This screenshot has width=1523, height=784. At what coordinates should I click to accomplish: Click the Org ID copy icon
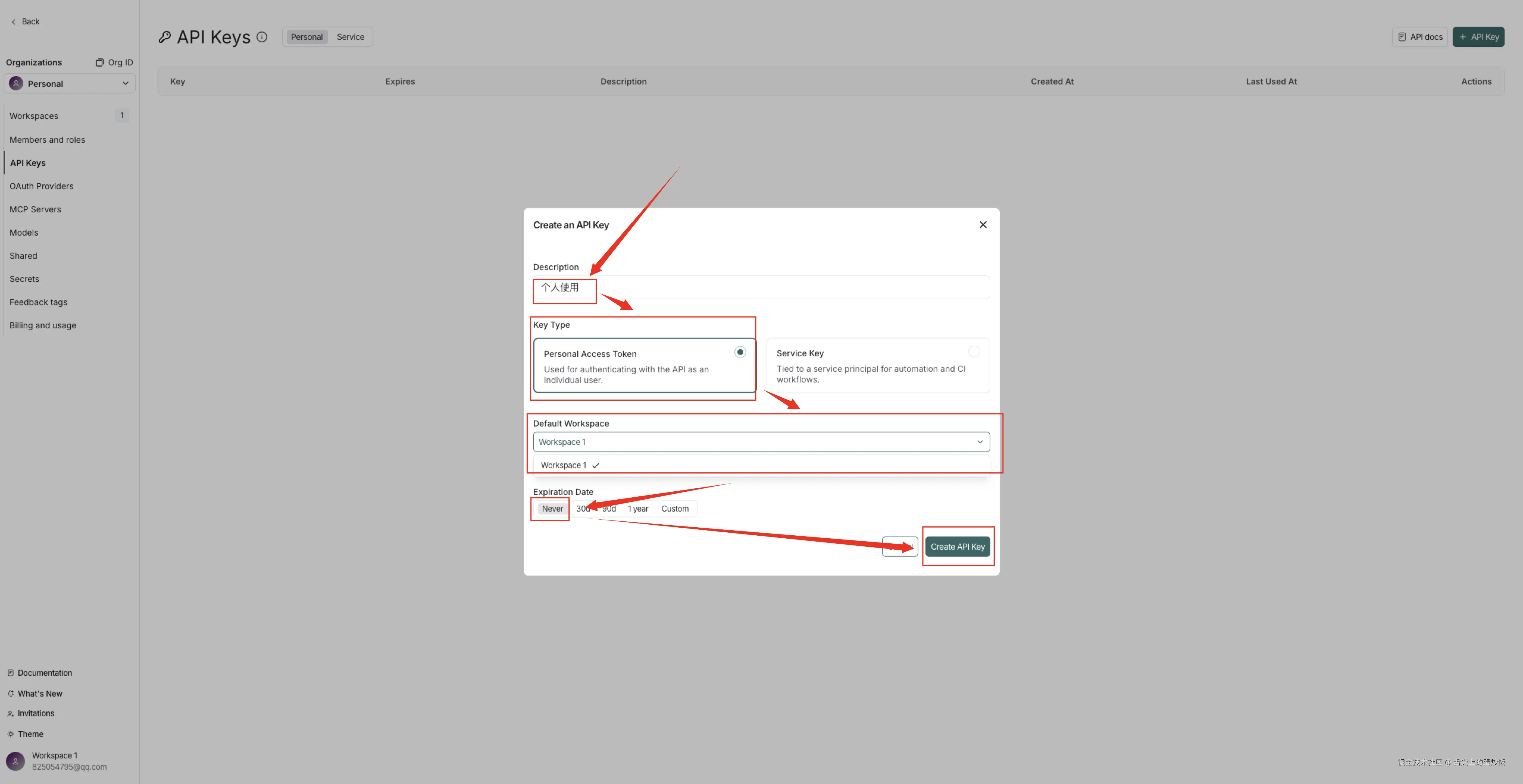(100, 63)
